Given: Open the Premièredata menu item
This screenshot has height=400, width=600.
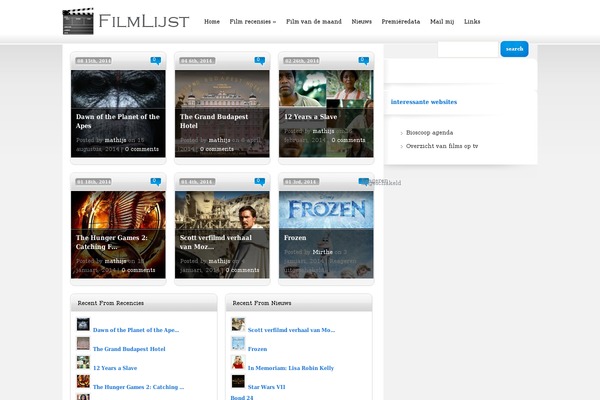Looking at the screenshot, I should [x=401, y=22].
